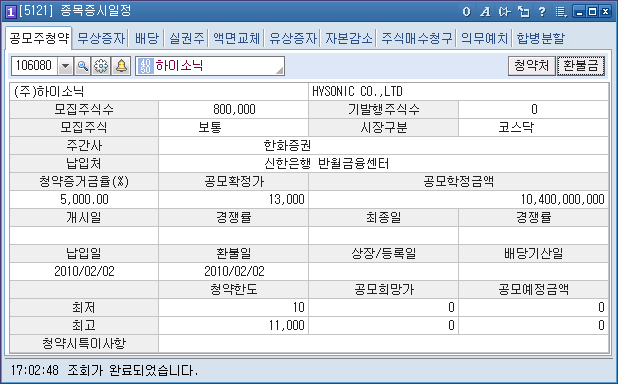Click the font 'A' icon in title bar
The height and width of the screenshot is (384, 618).
click(485, 12)
